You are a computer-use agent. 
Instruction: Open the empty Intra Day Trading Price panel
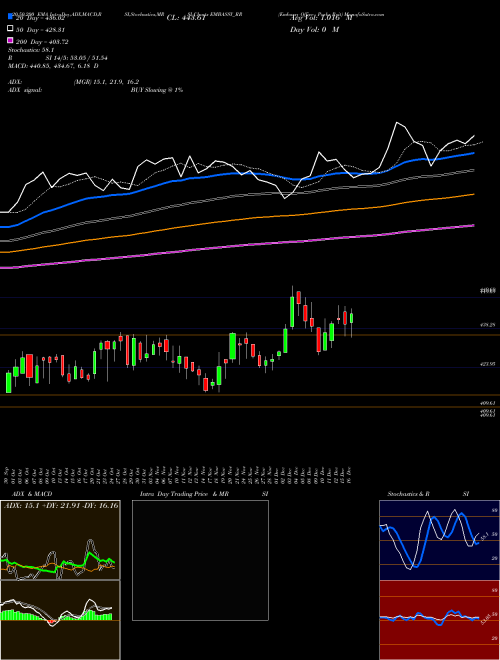[x=200, y=560]
